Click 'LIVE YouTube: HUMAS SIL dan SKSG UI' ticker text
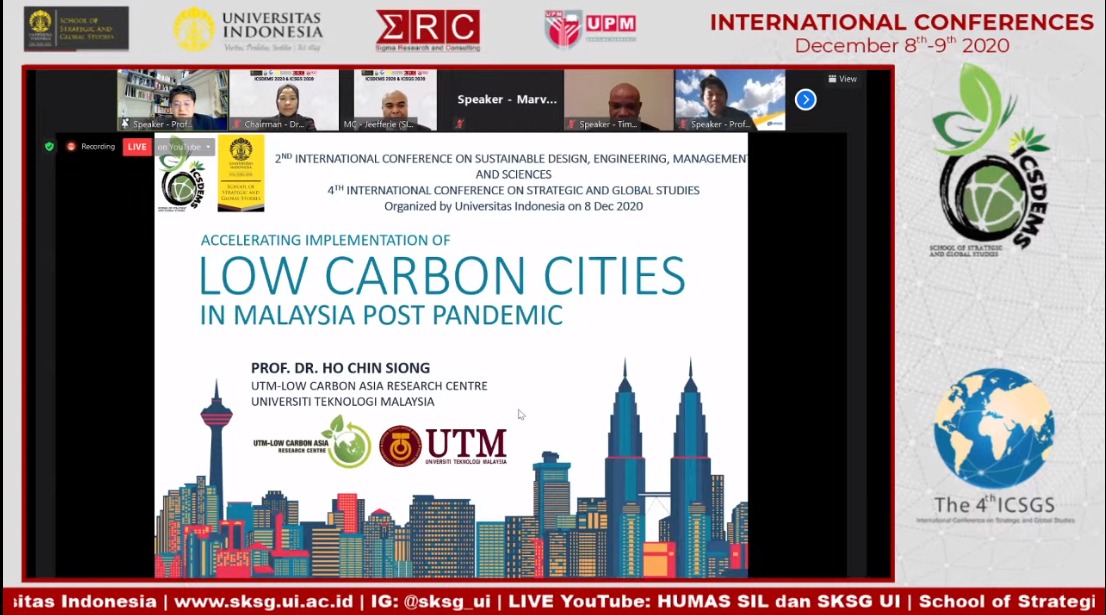 [x=704, y=602]
